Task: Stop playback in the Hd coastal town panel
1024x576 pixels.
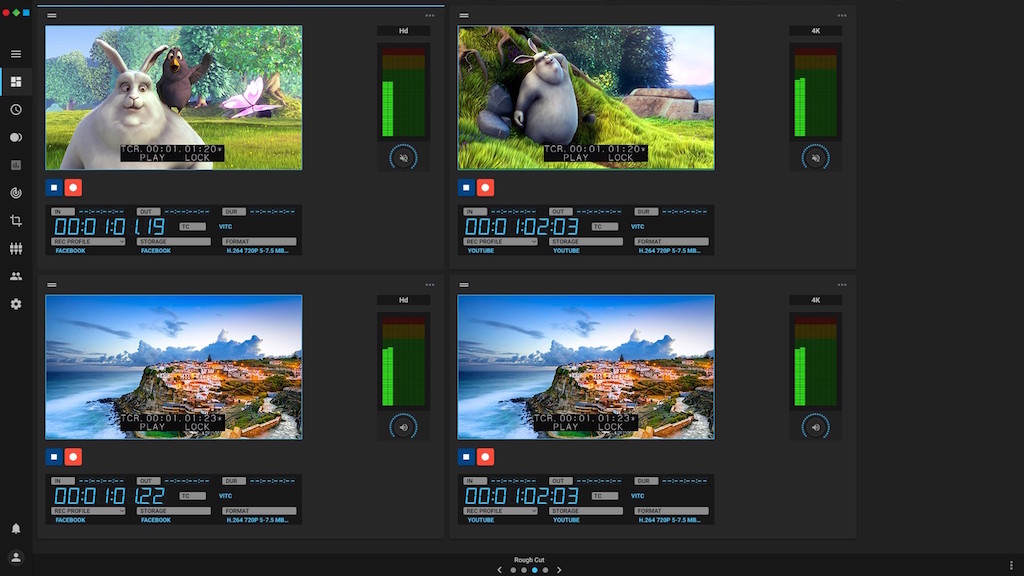Action: tap(54, 457)
